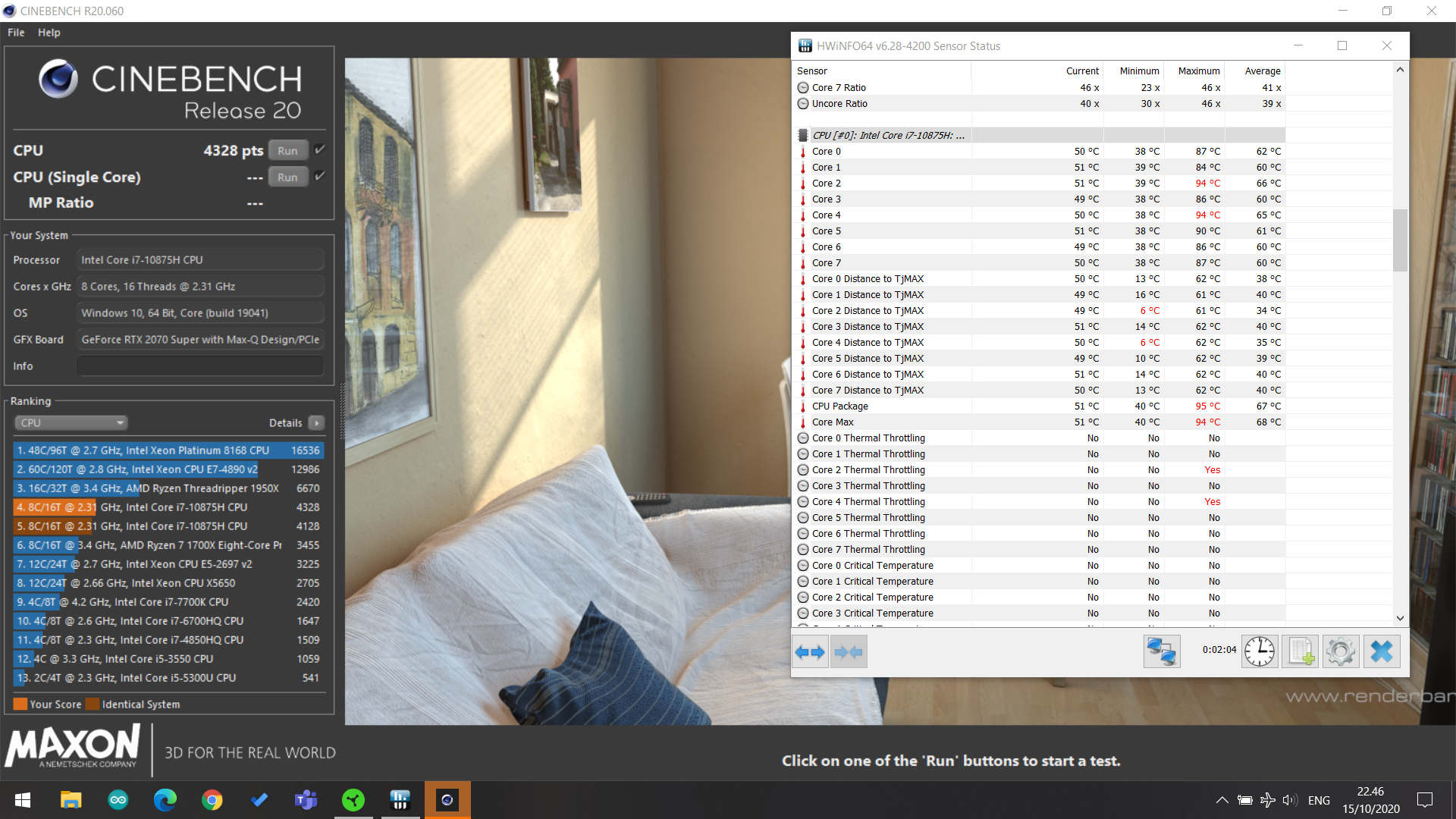Click the ENG language indicator
The height and width of the screenshot is (819, 1456).
point(1319,800)
